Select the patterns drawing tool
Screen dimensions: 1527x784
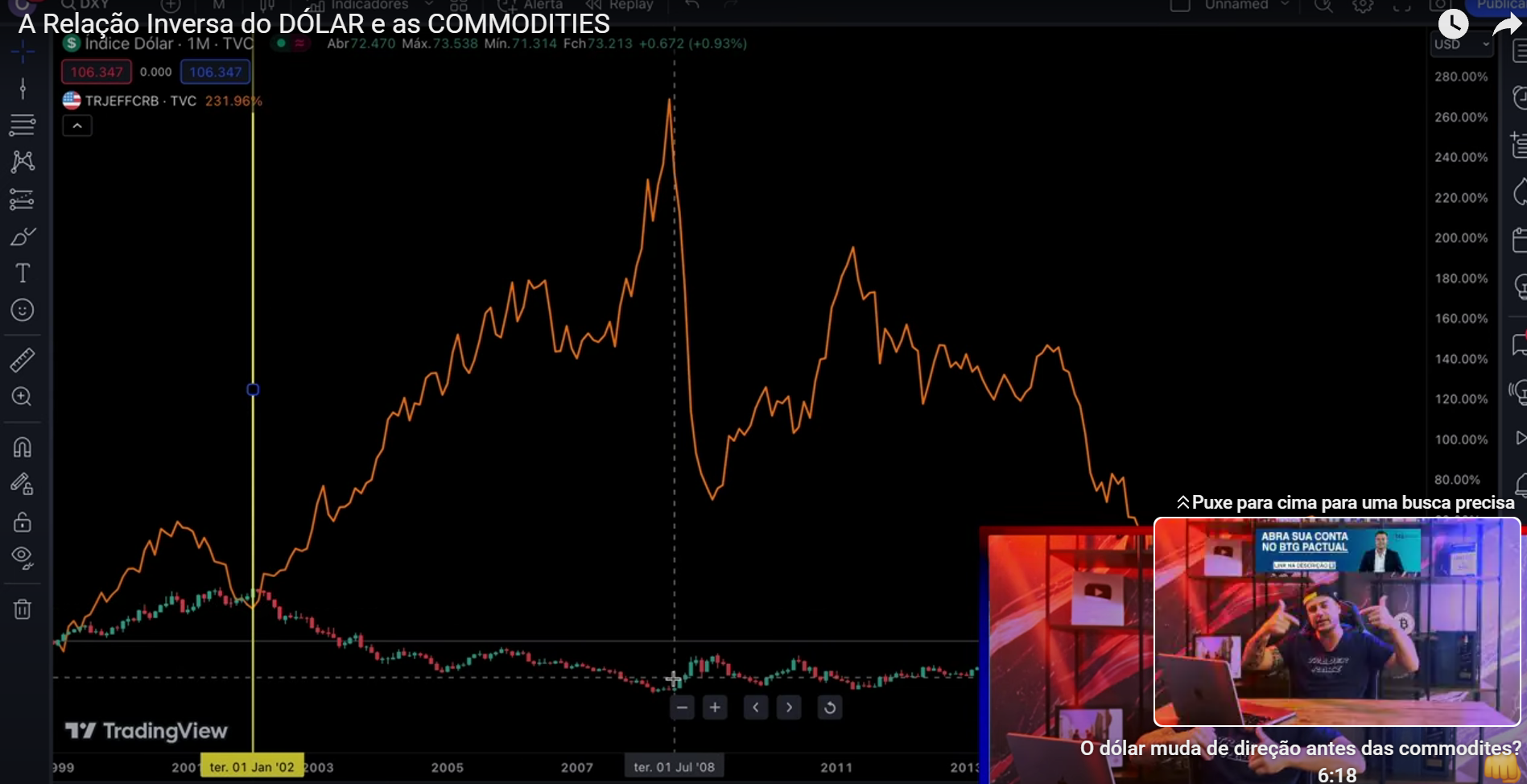[23, 162]
